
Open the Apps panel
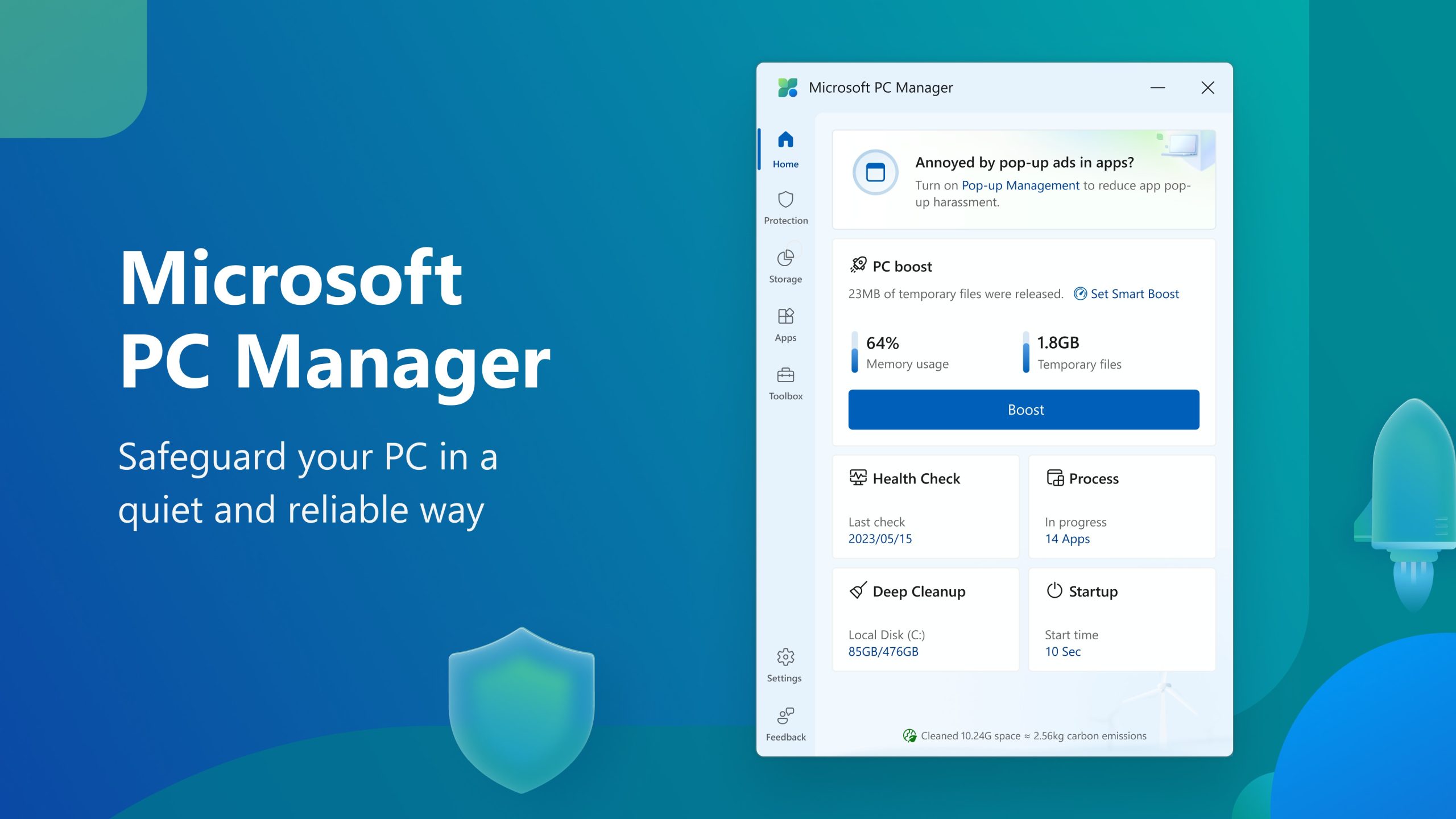pyautogui.click(x=785, y=324)
